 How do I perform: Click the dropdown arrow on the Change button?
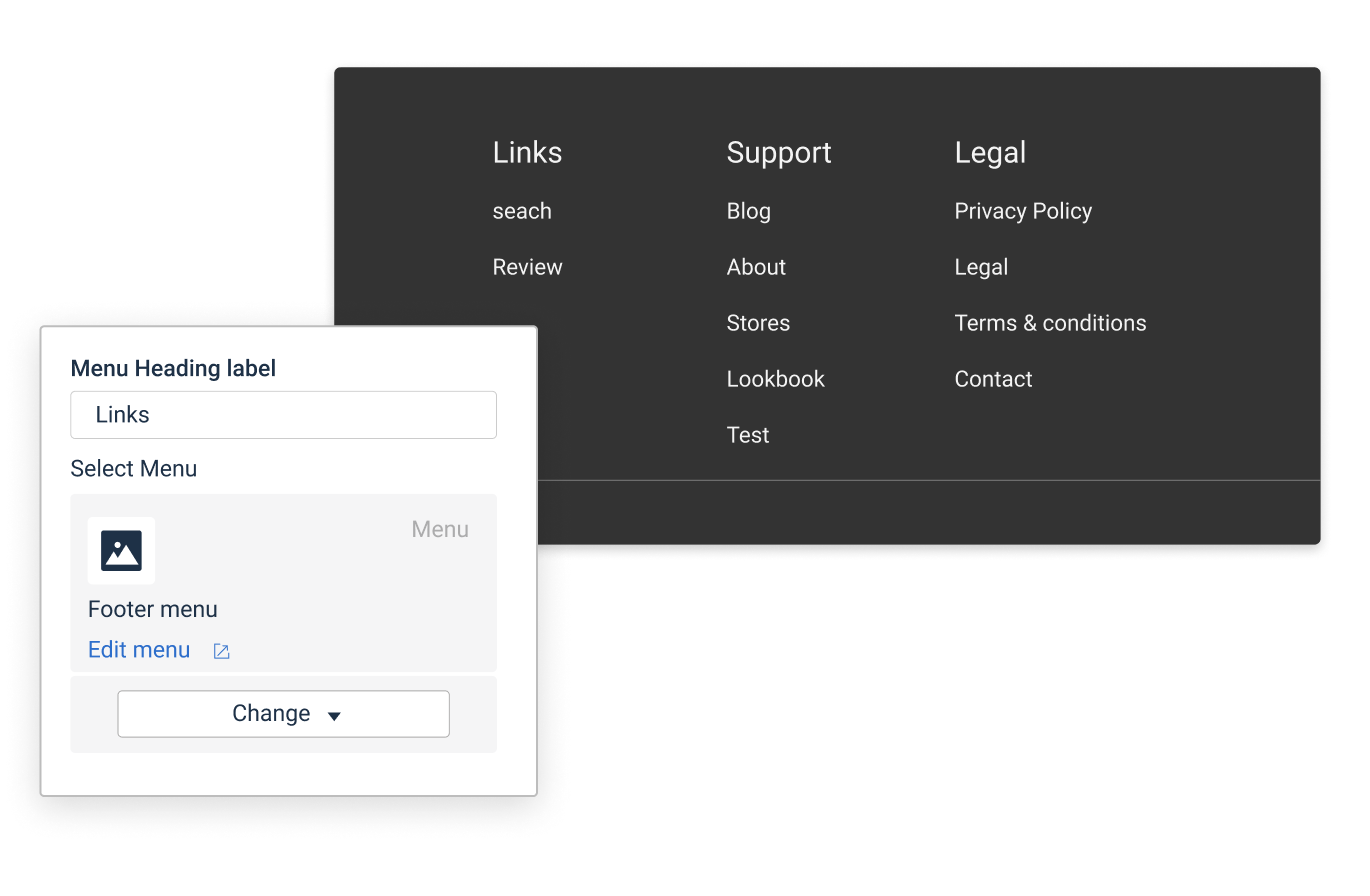click(x=333, y=714)
